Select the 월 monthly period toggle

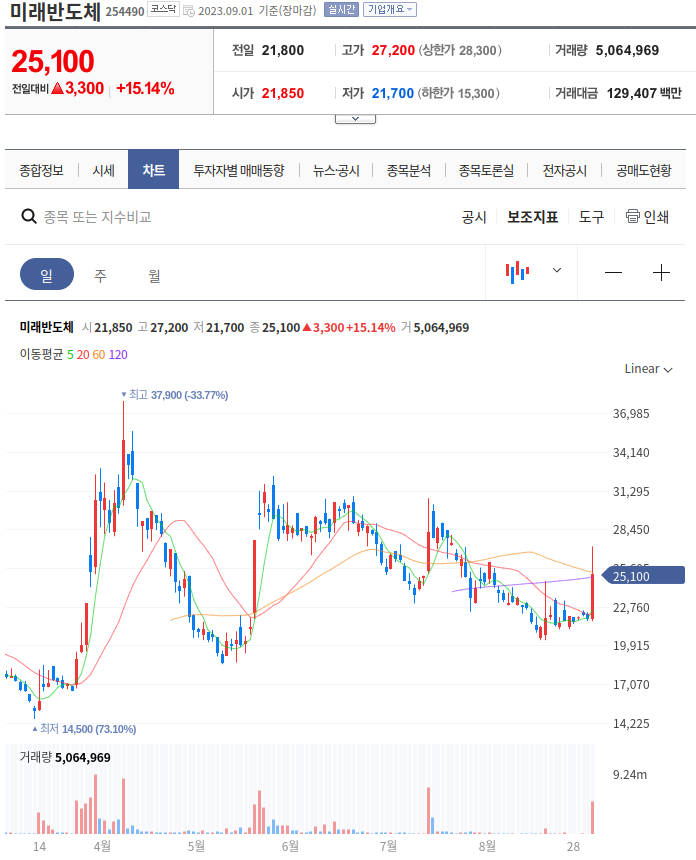click(x=154, y=275)
